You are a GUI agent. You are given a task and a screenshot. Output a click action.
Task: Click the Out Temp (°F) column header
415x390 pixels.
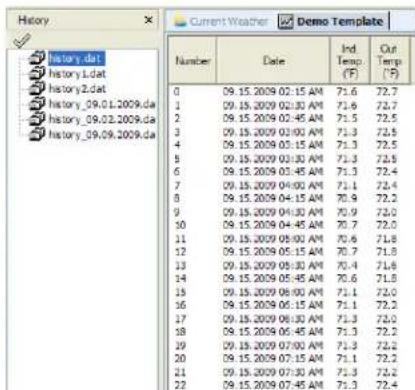click(389, 60)
